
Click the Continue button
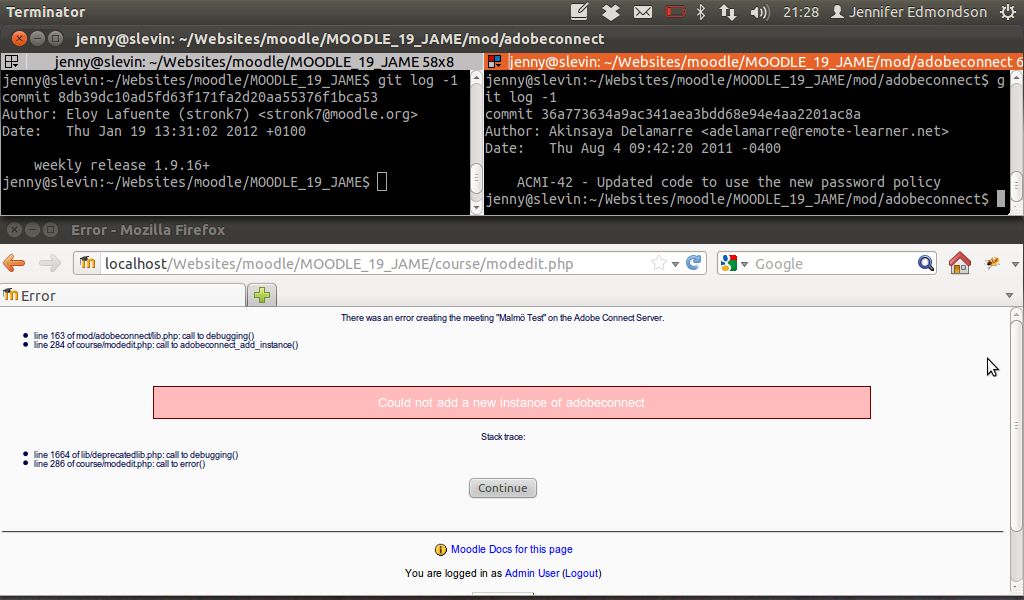503,488
